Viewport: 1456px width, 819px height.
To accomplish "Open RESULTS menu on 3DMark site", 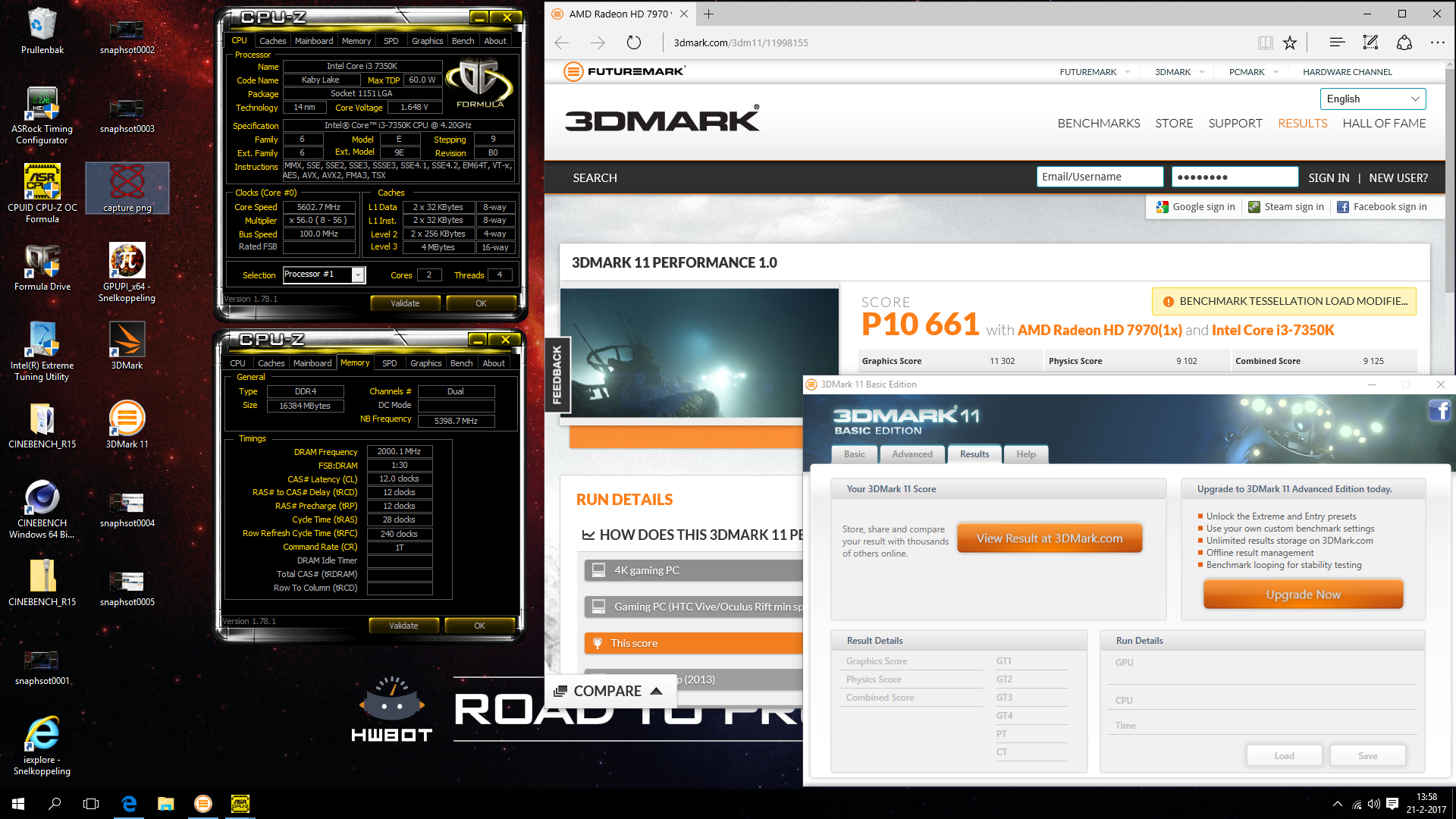I will coord(1303,123).
